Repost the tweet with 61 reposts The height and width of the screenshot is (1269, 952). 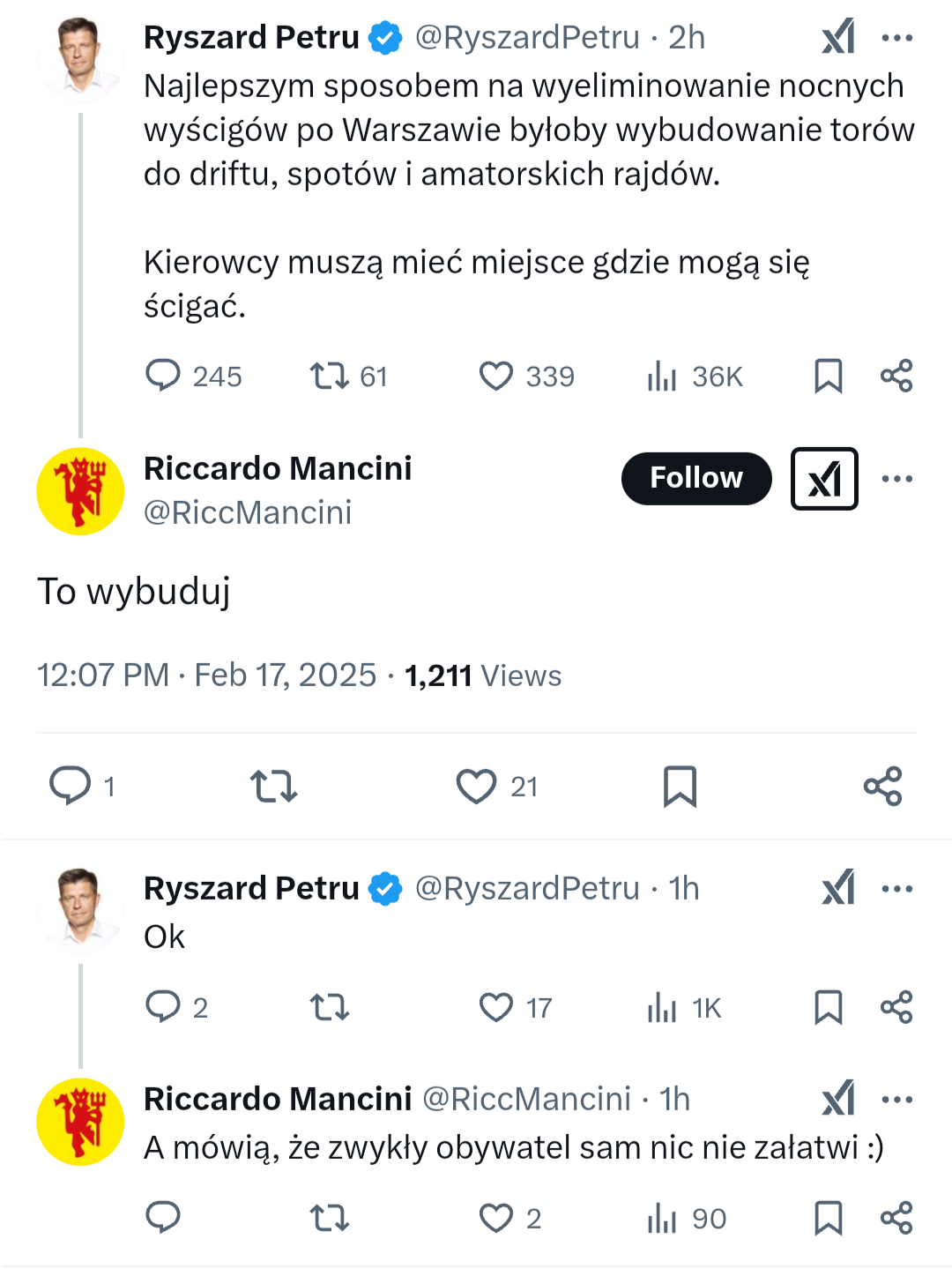click(x=330, y=377)
